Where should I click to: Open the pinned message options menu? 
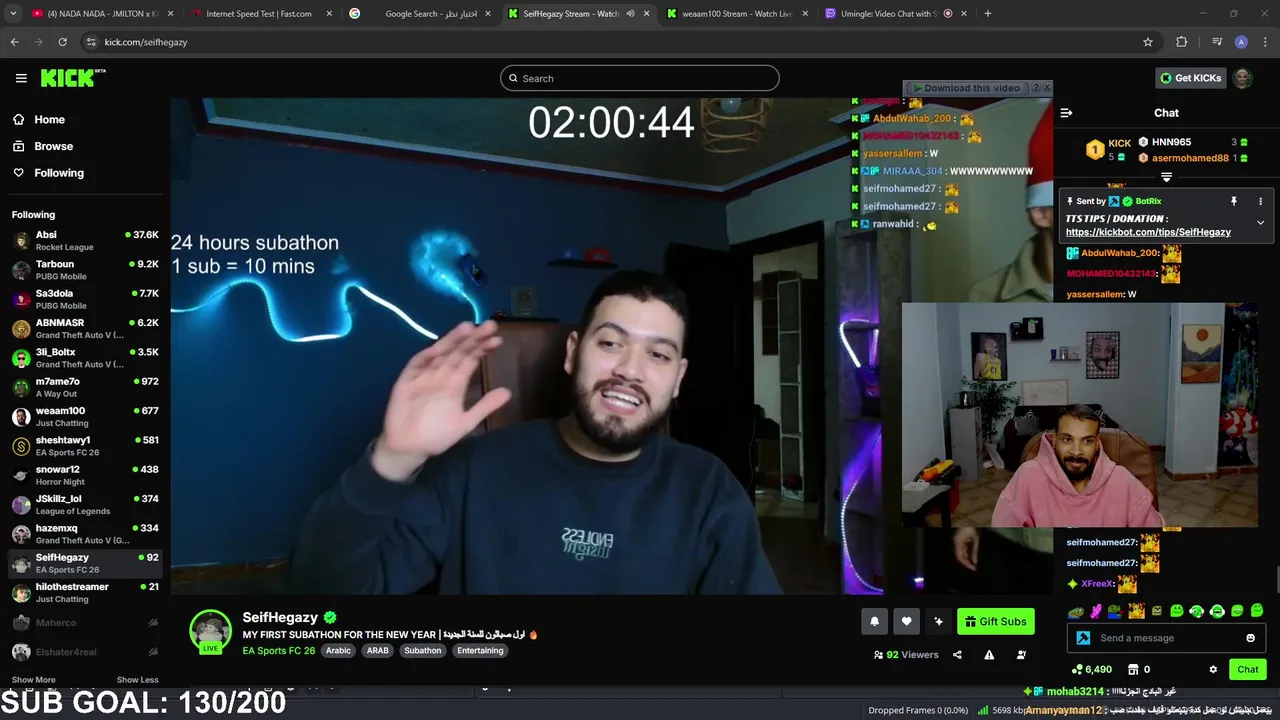point(1260,201)
